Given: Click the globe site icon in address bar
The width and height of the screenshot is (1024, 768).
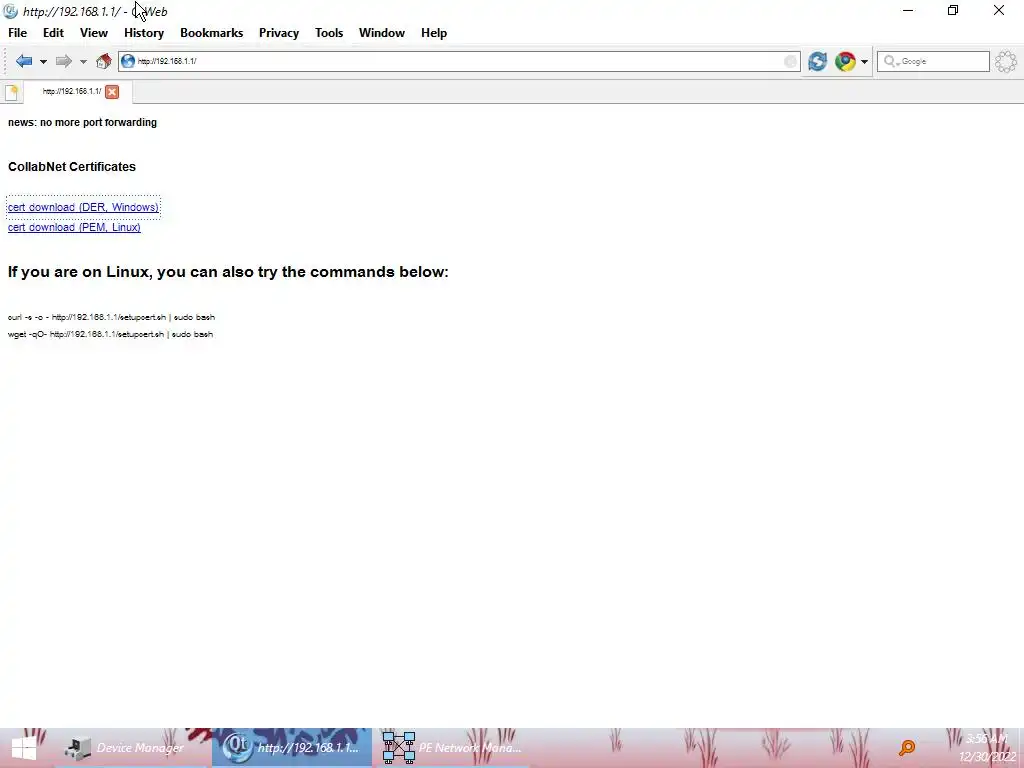Looking at the screenshot, I should pos(128,61).
